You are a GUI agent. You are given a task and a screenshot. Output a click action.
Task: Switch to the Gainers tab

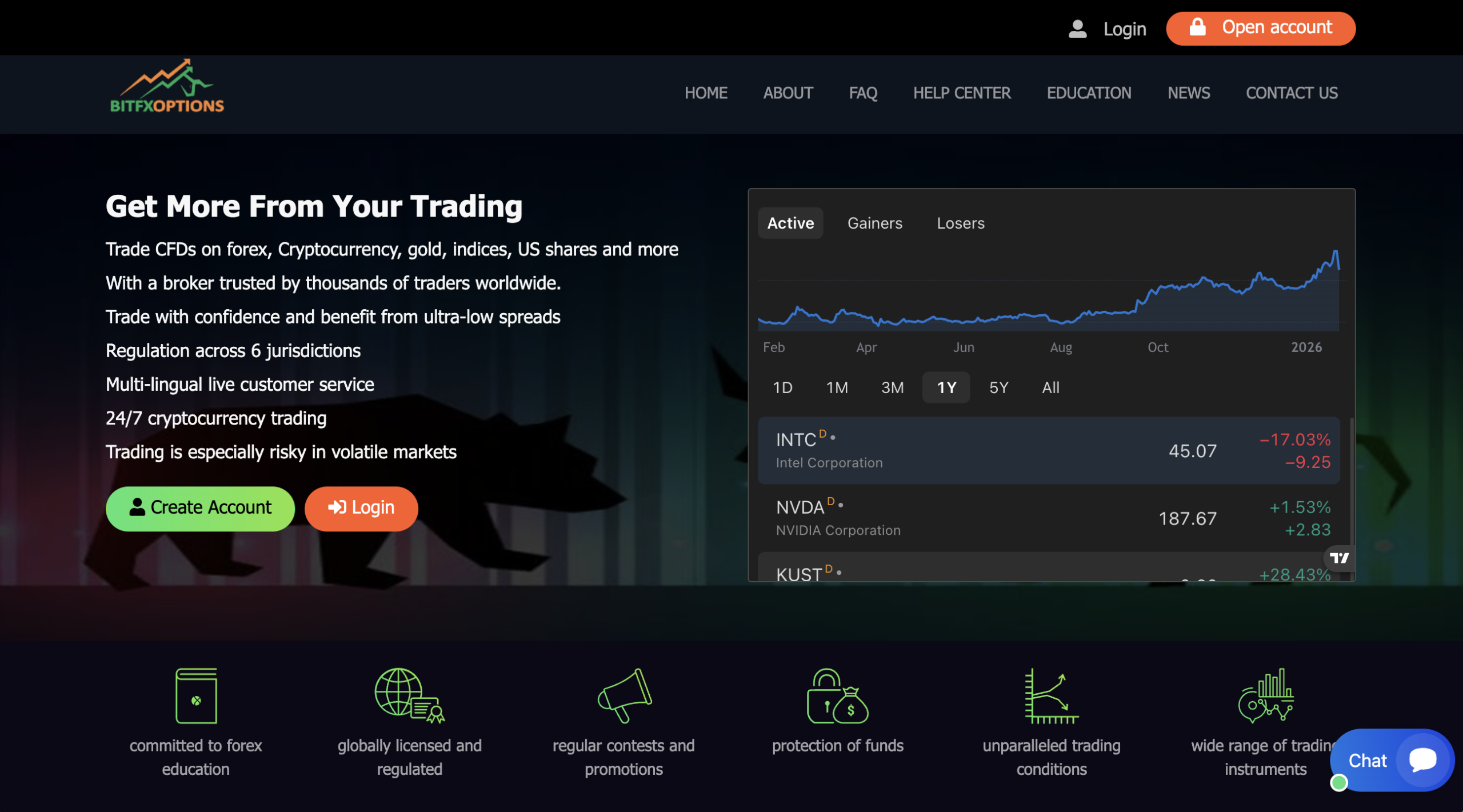click(874, 223)
